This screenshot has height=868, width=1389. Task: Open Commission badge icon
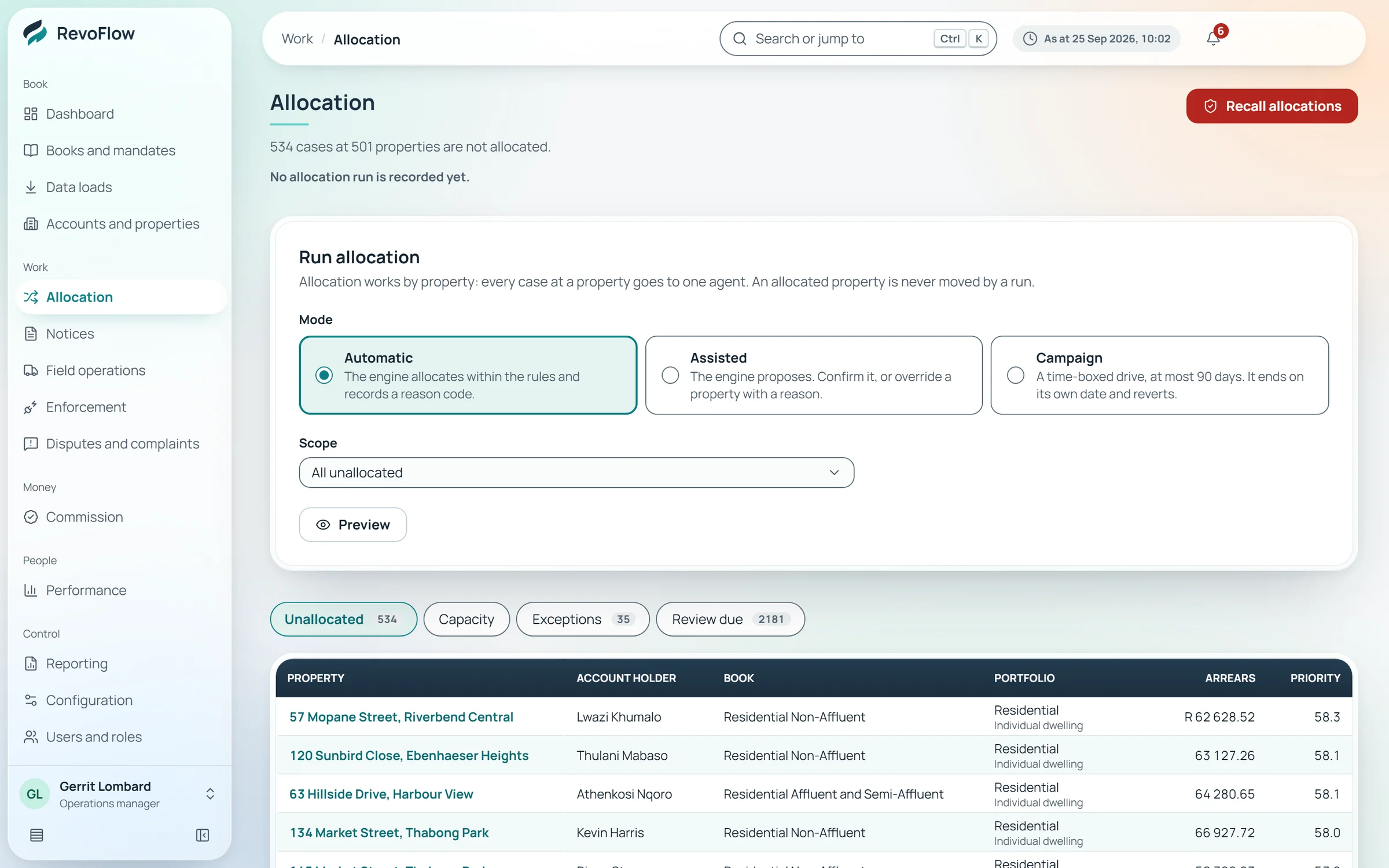pyautogui.click(x=31, y=517)
